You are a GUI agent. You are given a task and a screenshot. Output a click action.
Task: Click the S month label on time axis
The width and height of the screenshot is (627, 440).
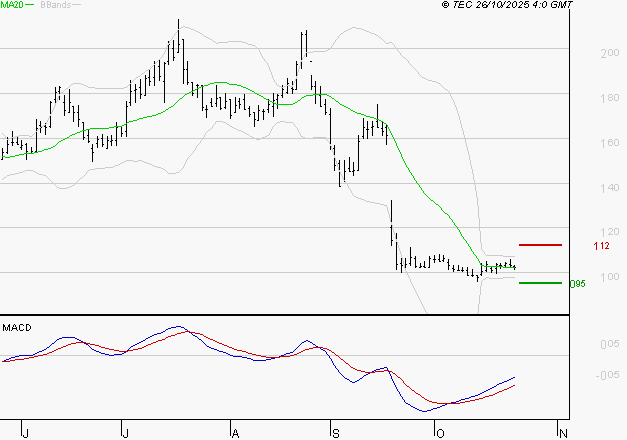click(336, 434)
